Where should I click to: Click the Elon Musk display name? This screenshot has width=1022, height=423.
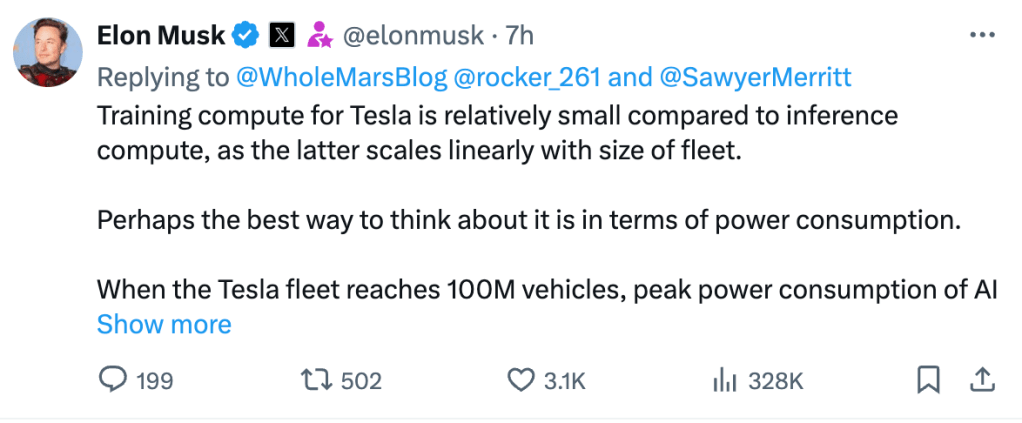click(162, 36)
